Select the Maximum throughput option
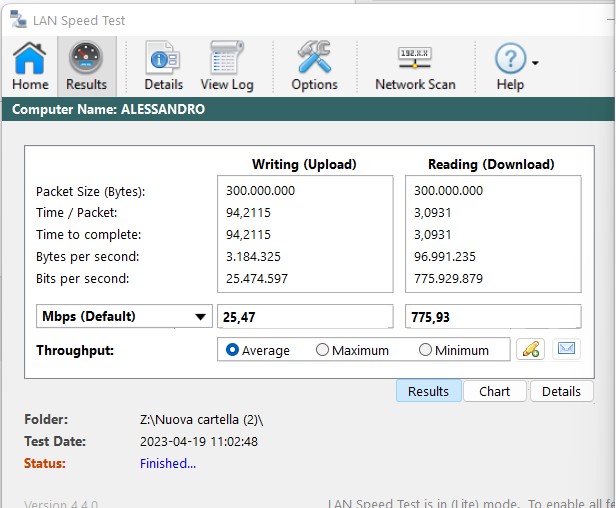Viewport: 616px width, 508px height. point(322,350)
